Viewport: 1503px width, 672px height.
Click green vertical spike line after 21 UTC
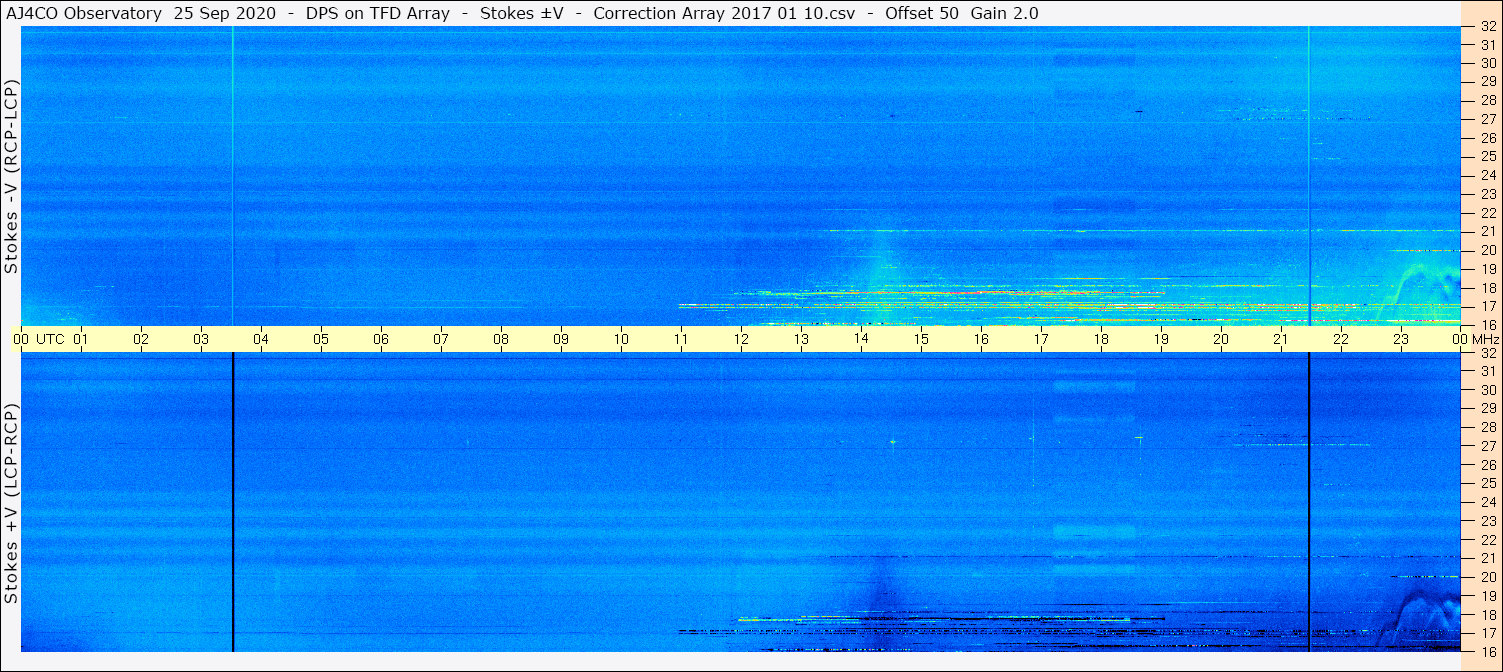pyautogui.click(x=1308, y=175)
